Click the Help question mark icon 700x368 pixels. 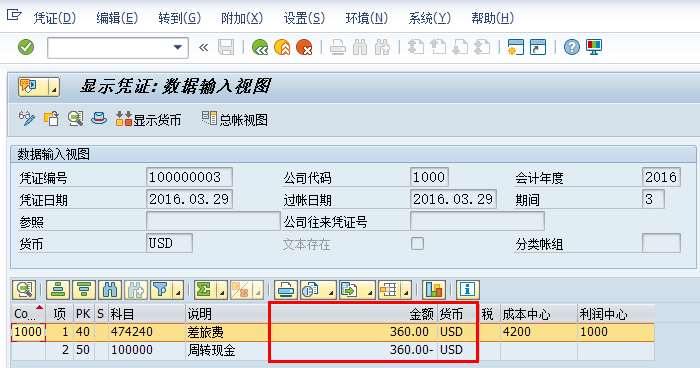571,47
